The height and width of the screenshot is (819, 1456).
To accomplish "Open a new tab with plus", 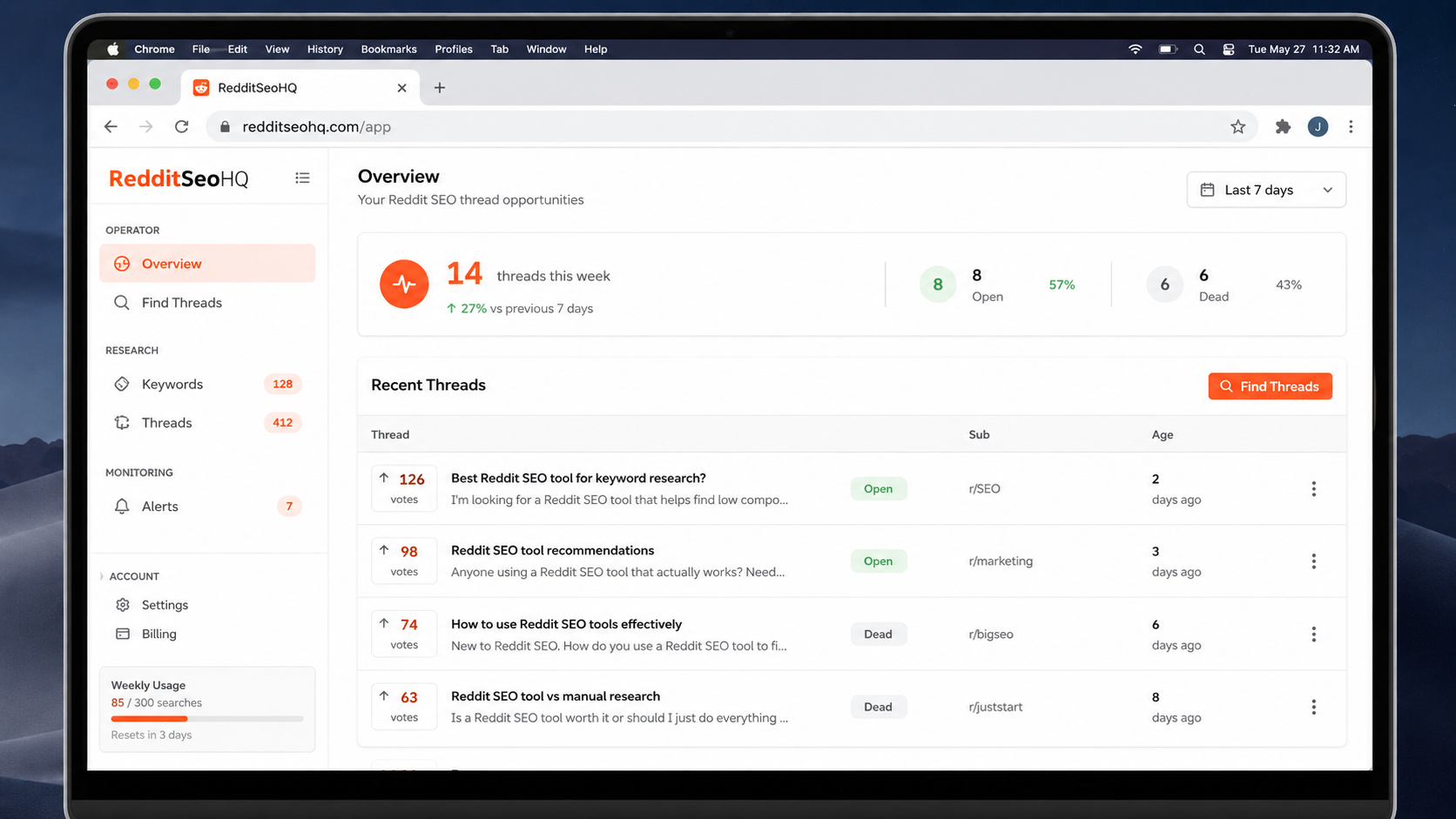I will (440, 88).
